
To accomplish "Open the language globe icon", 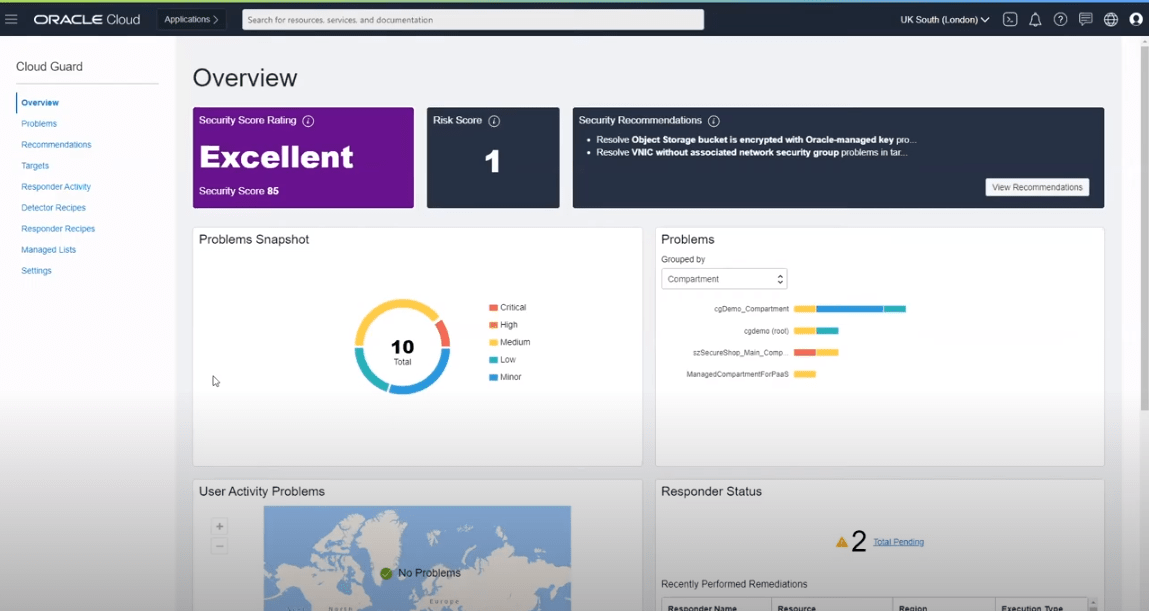I will [x=1111, y=20].
